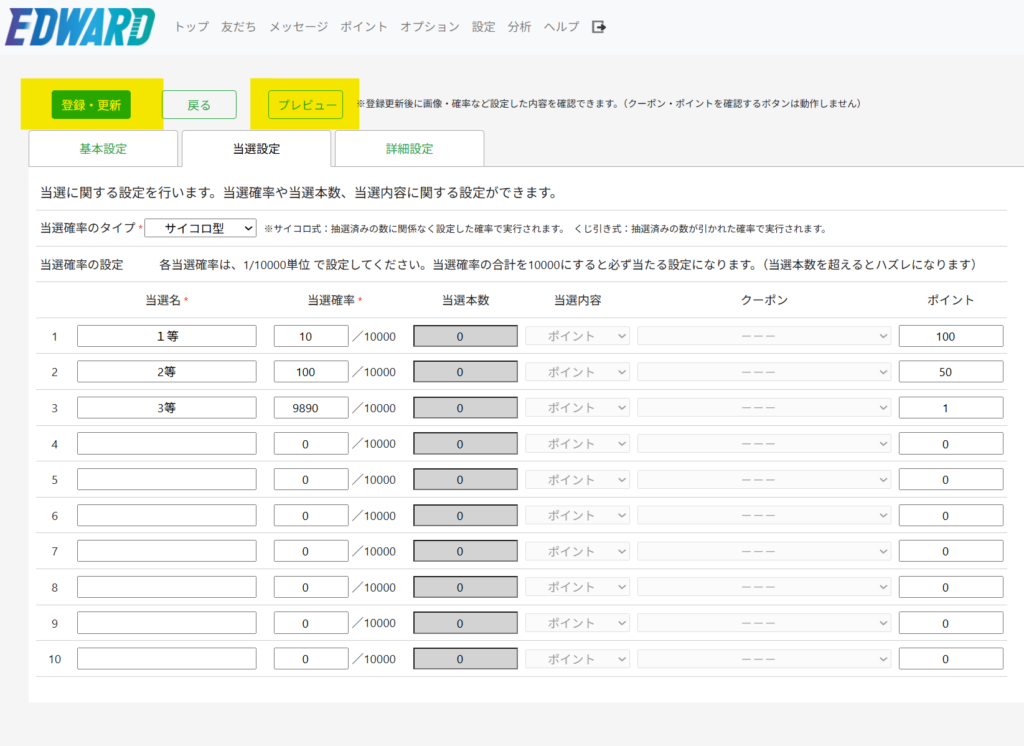Screen dimensions: 1024x746
Task: Click the logout icon in top navigation
Action: click(x=598, y=27)
